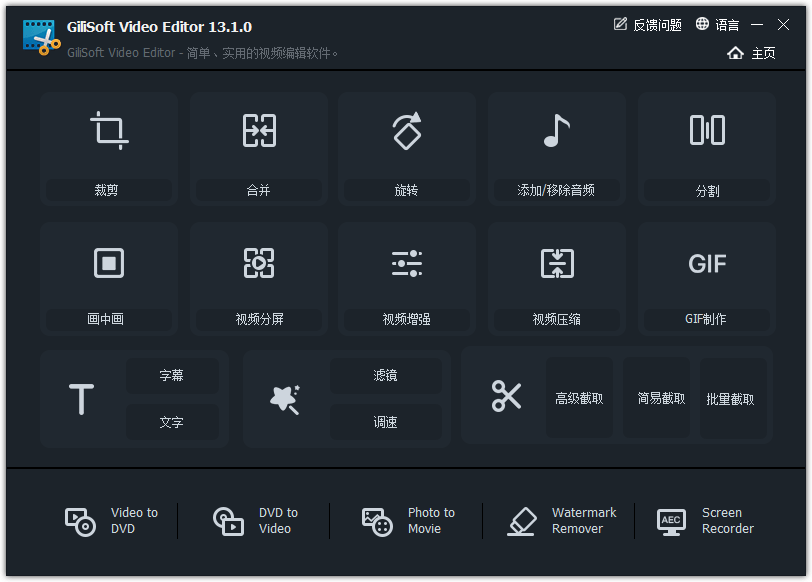Viewport: 812px width, 582px height.
Task: Go to Home (主页) link
Action: [752, 53]
